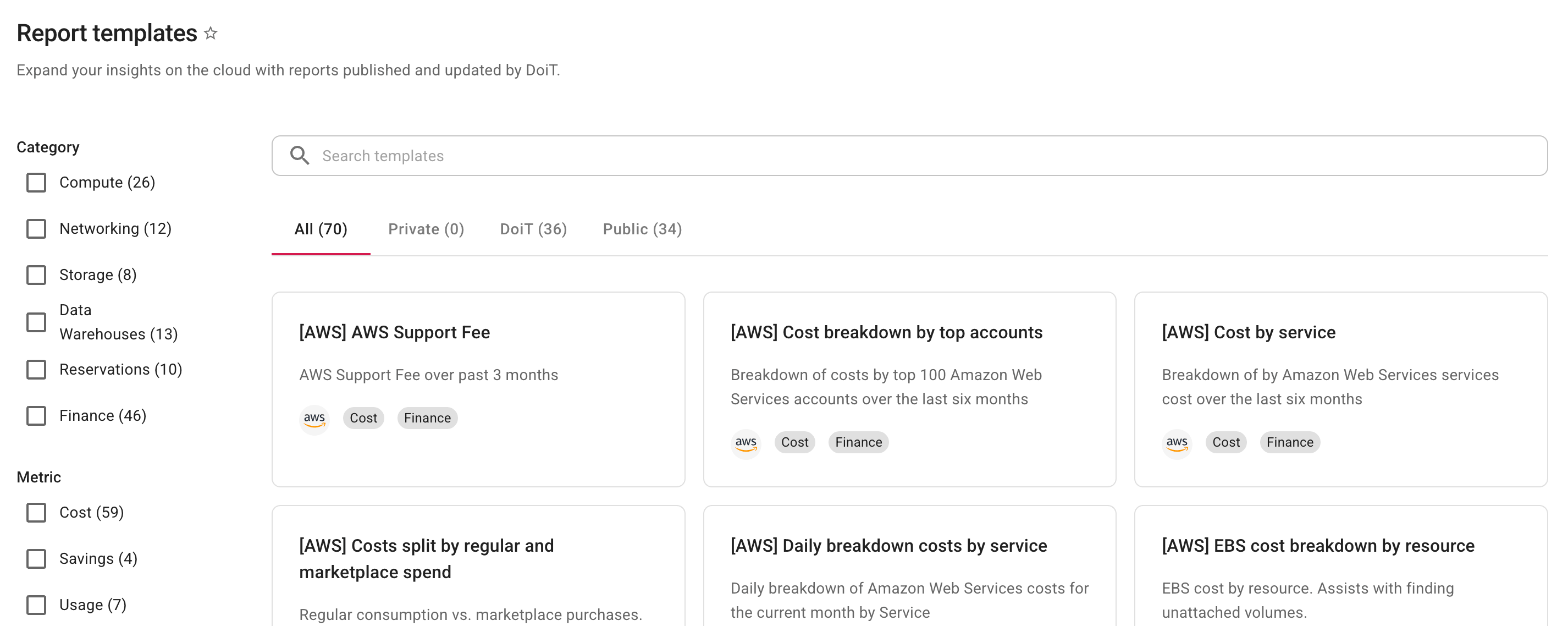Click 'Regular consumption vs. marketplace purchases' text
This screenshot has width=1568, height=626.
(471, 615)
